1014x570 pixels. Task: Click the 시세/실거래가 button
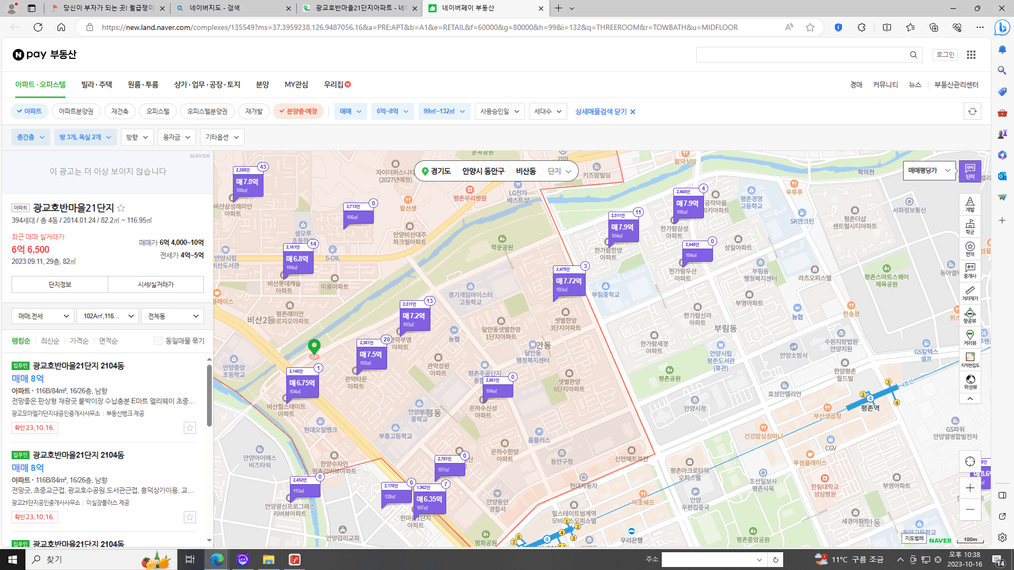click(x=156, y=285)
